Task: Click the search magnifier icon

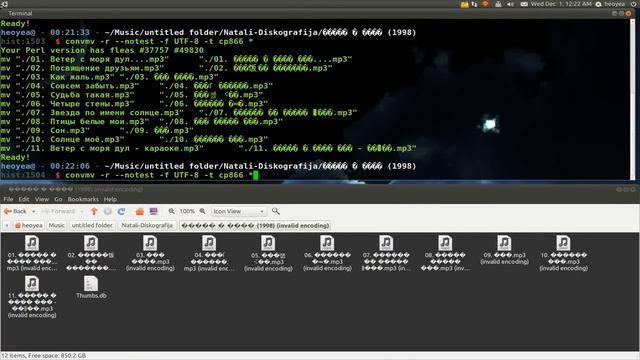Action: [276, 211]
